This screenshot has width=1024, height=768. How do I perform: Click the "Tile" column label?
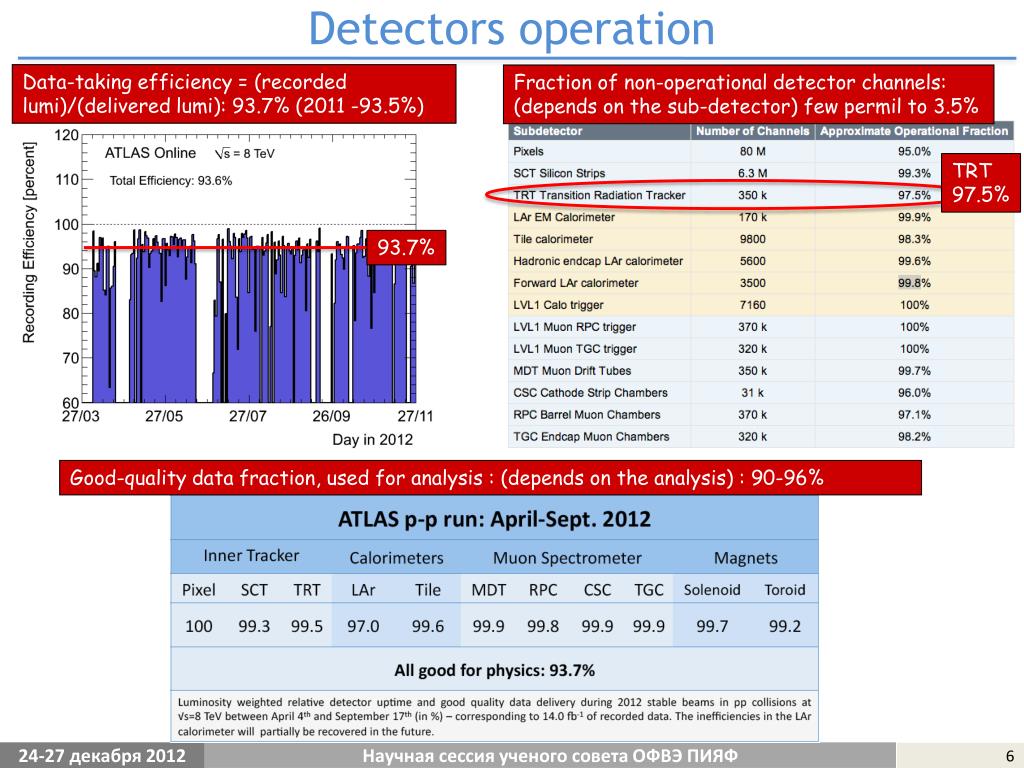tap(428, 590)
